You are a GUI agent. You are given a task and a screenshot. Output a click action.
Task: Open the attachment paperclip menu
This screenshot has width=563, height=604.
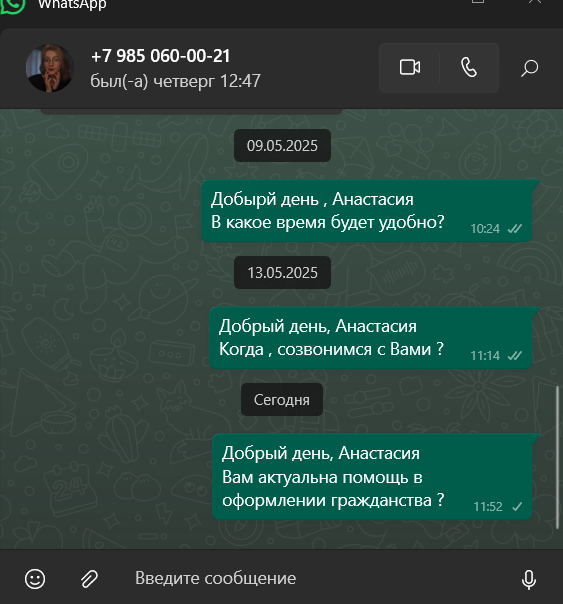tap(89, 579)
